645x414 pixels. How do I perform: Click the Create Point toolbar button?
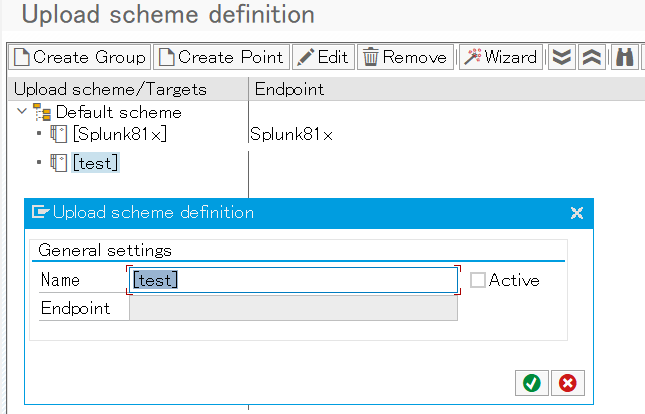222,57
